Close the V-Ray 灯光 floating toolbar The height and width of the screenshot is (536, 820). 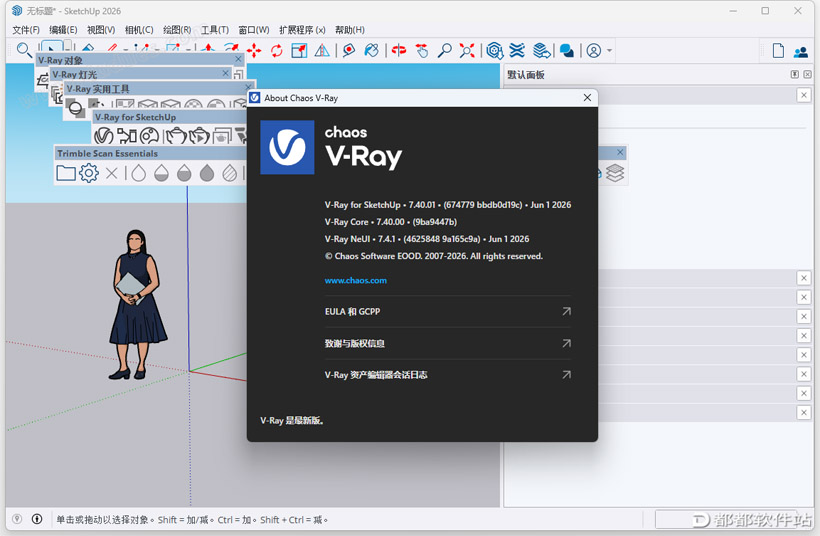(x=226, y=73)
